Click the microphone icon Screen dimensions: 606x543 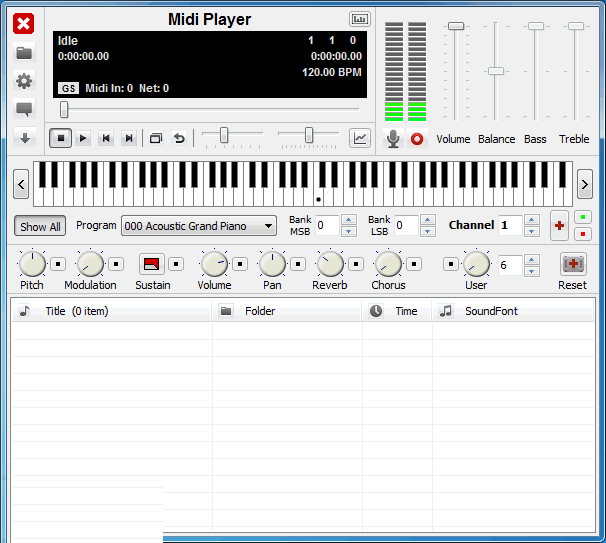(393, 139)
